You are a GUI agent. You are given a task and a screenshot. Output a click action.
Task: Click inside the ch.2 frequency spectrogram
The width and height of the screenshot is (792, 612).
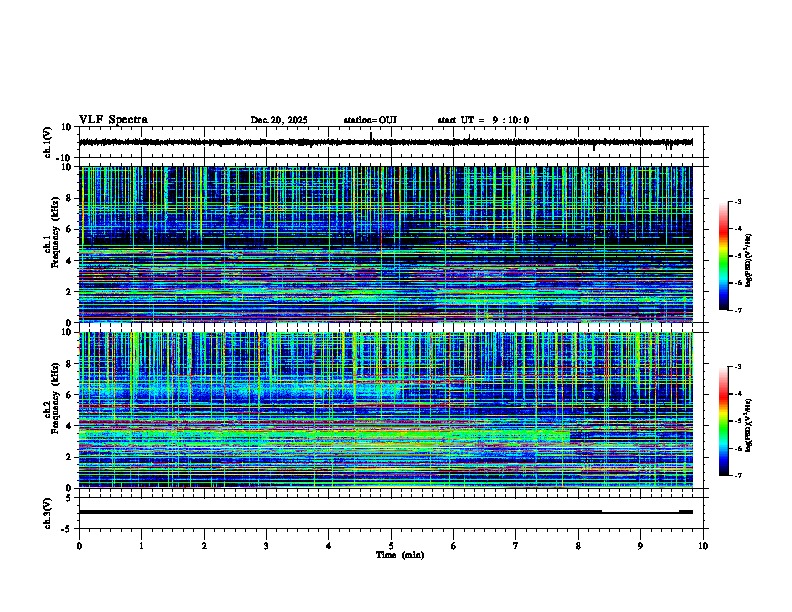point(385,410)
